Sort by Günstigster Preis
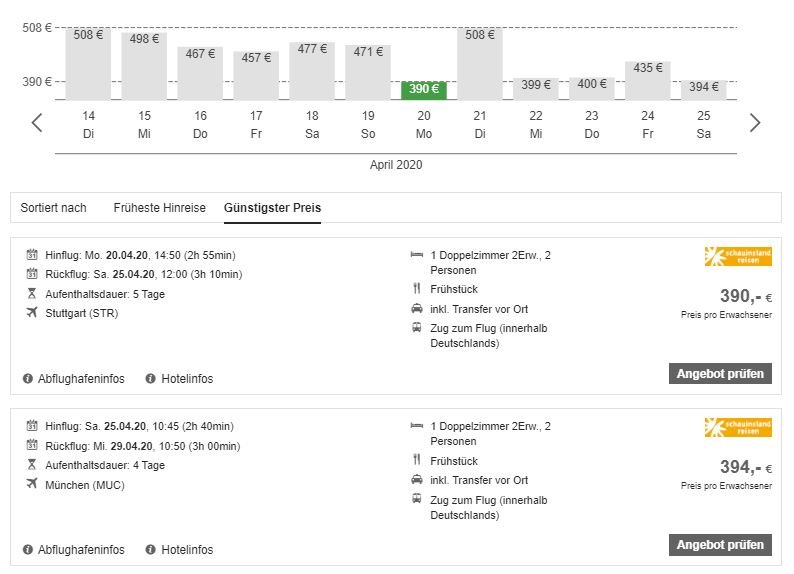The image size is (794, 574). (272, 208)
